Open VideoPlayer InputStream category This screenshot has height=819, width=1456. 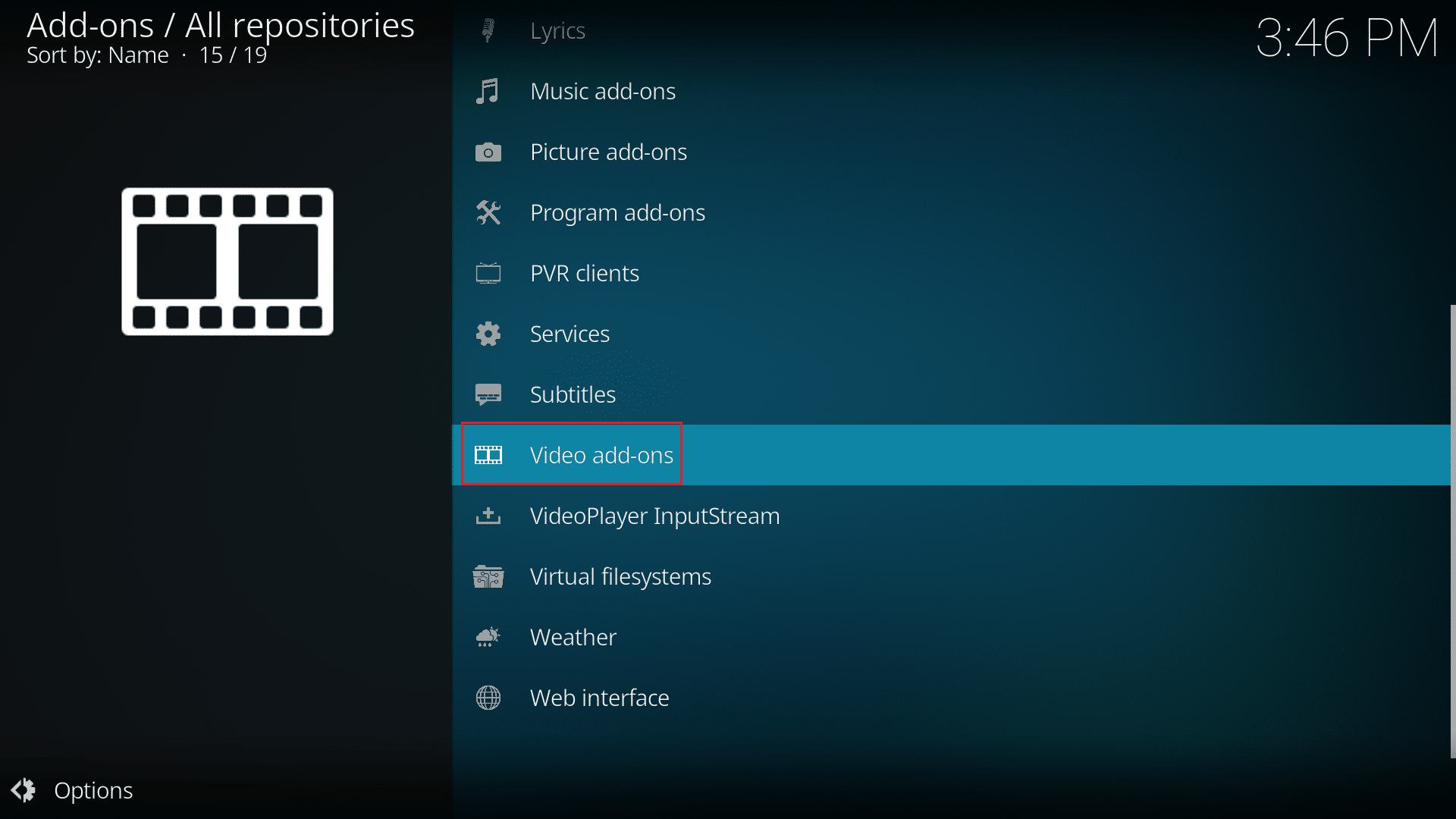point(655,516)
